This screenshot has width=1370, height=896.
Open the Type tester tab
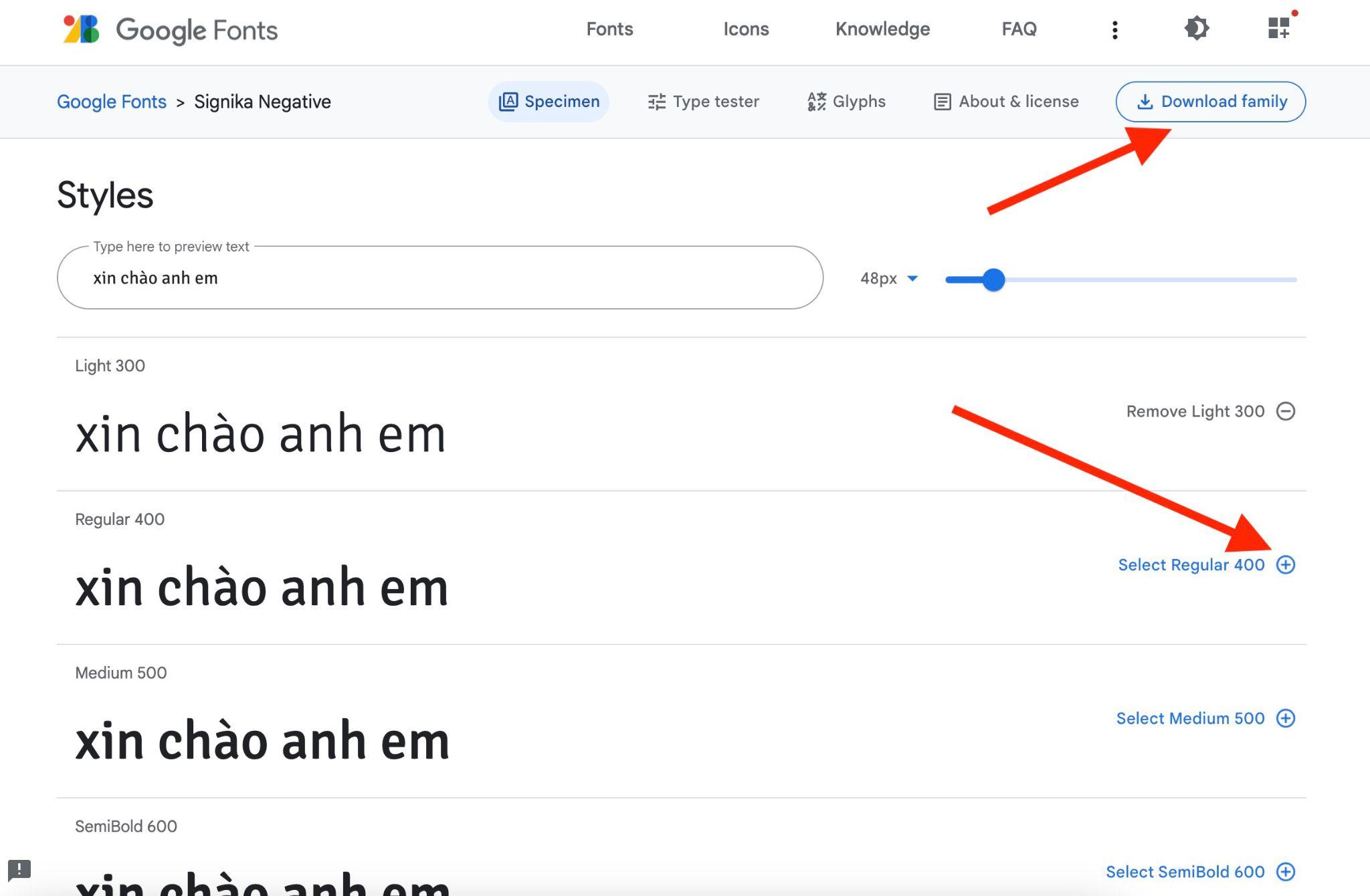coord(703,101)
